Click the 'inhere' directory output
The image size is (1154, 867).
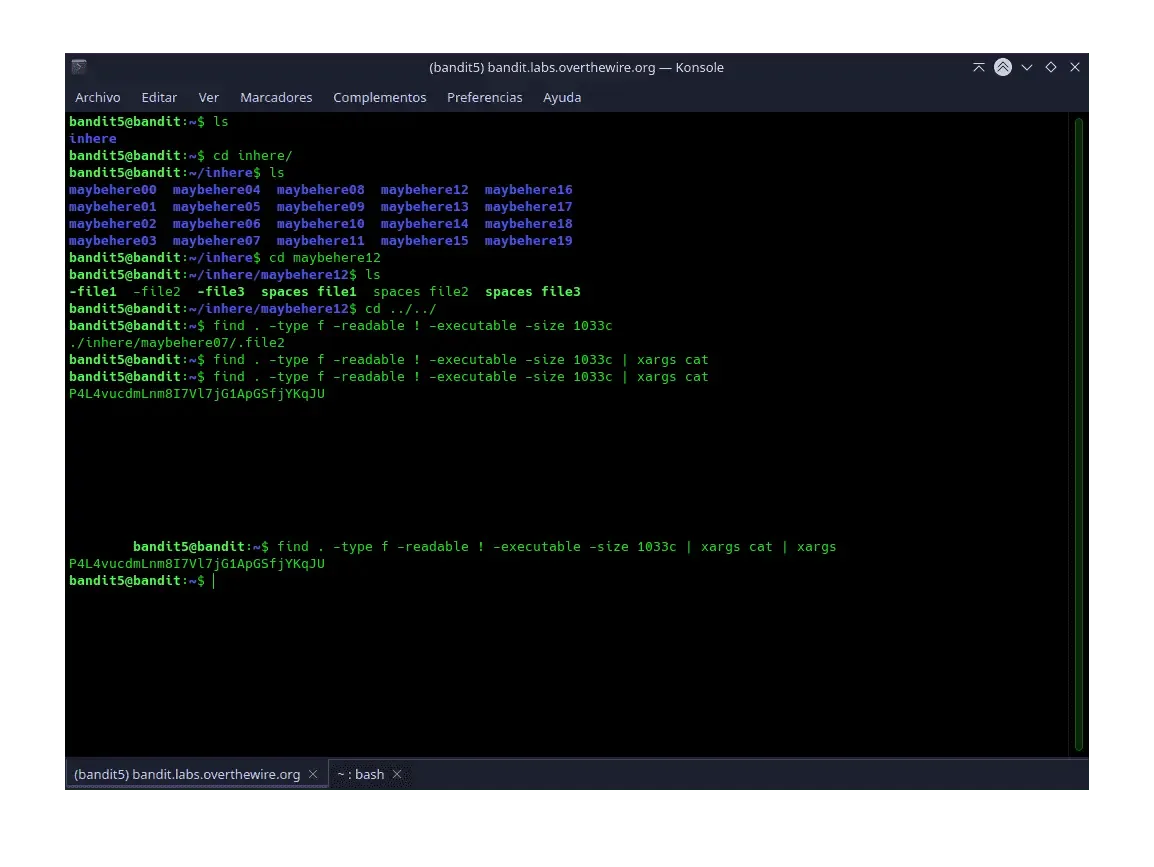click(x=93, y=138)
